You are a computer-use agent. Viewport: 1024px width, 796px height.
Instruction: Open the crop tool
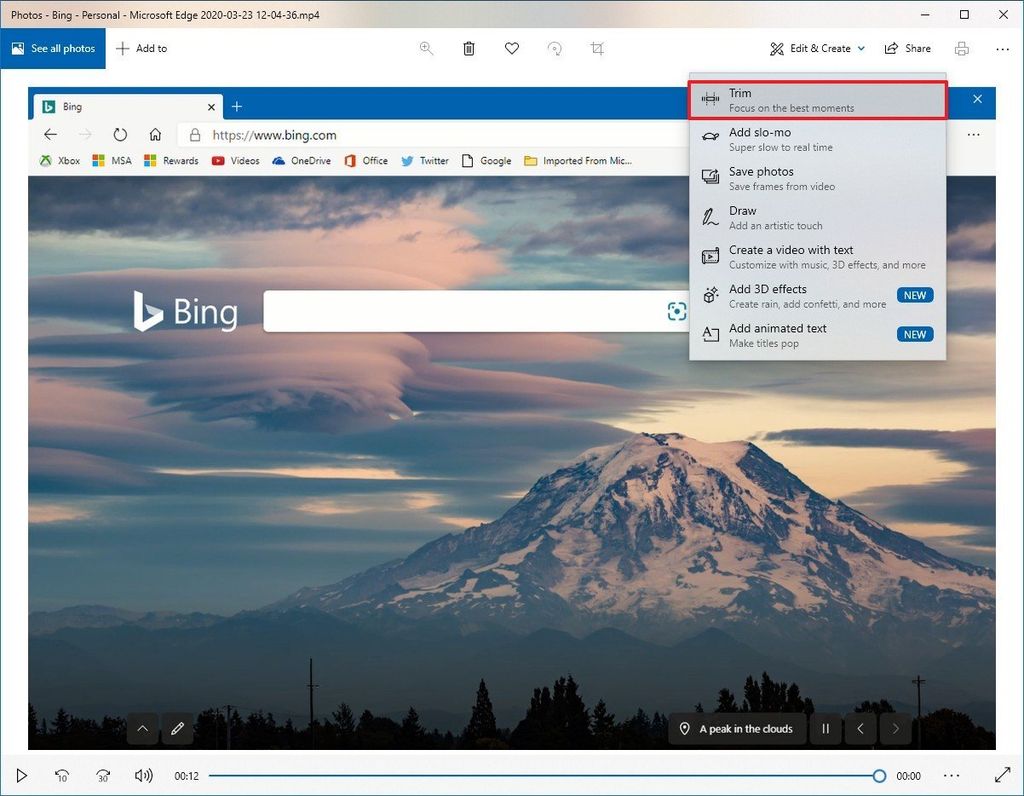[x=597, y=48]
